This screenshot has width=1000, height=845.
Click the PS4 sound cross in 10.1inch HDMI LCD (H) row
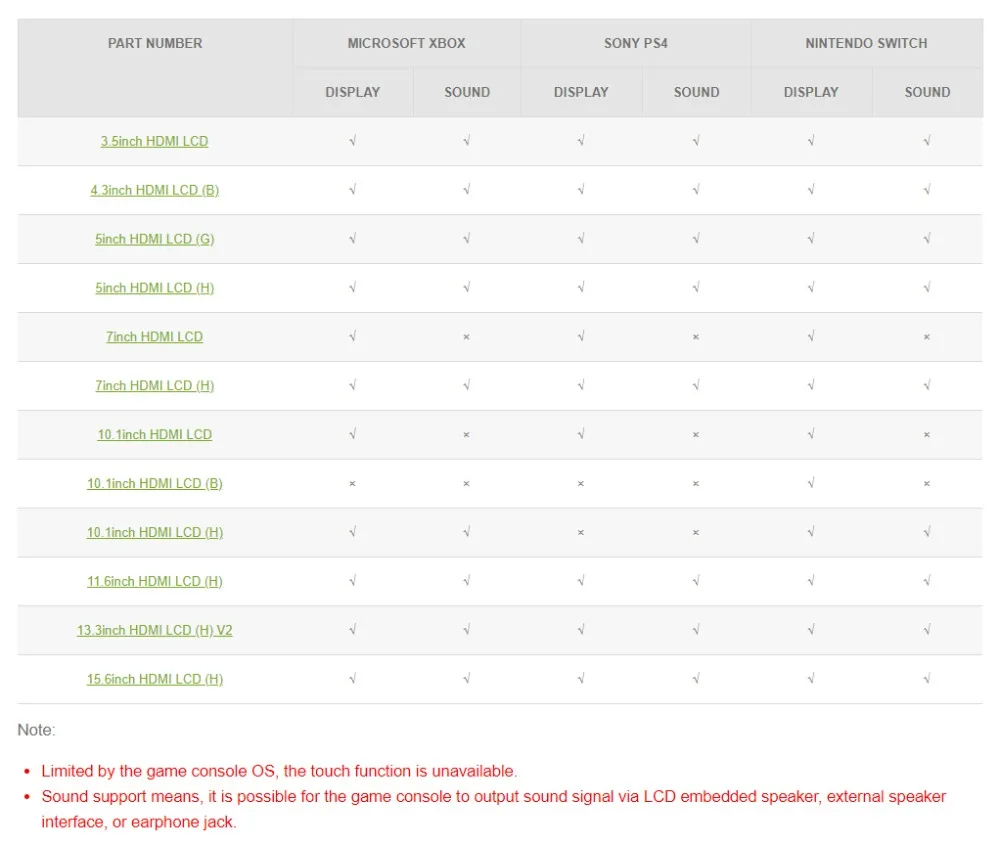pos(696,533)
